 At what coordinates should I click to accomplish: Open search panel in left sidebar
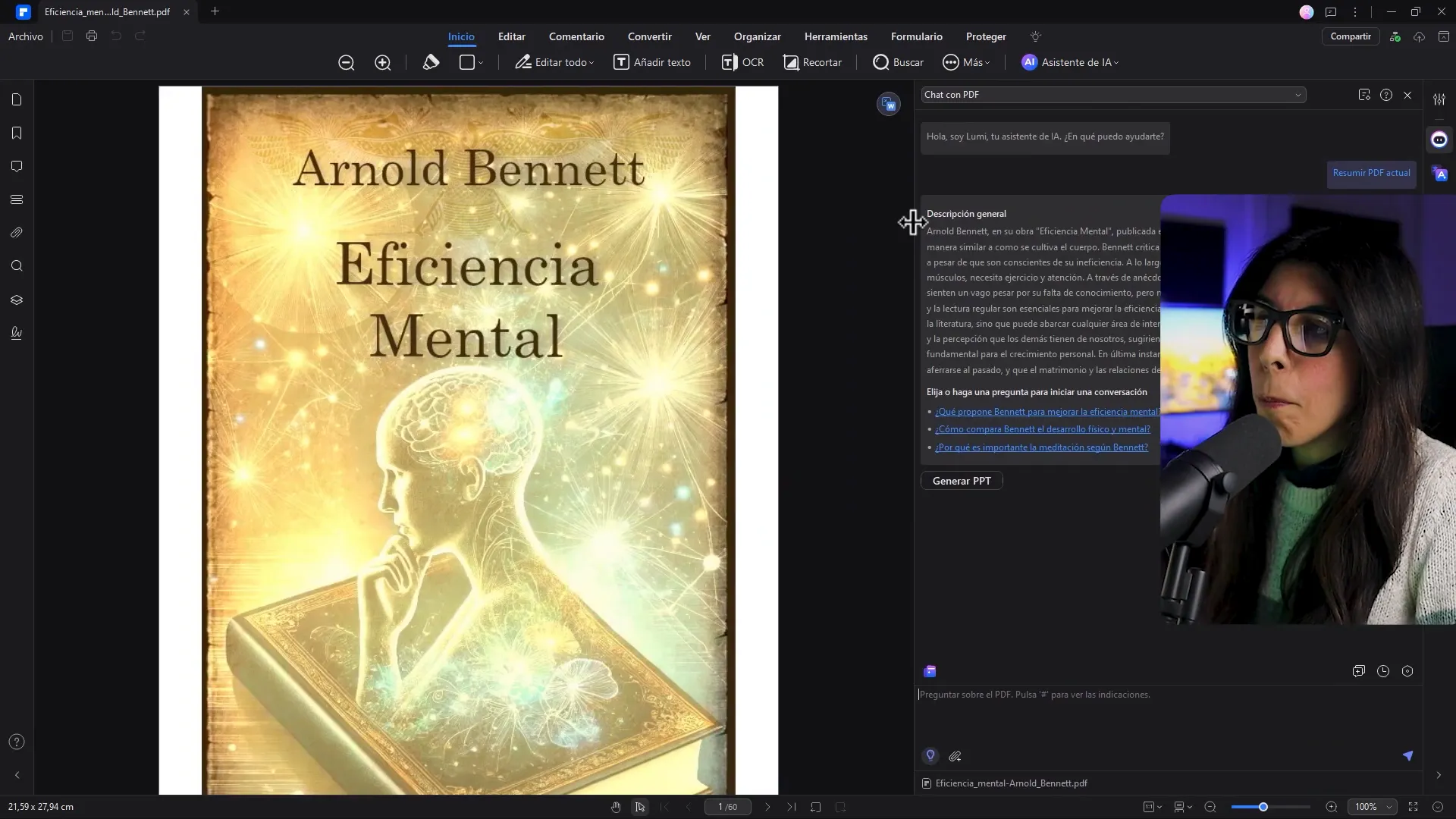coord(17,266)
